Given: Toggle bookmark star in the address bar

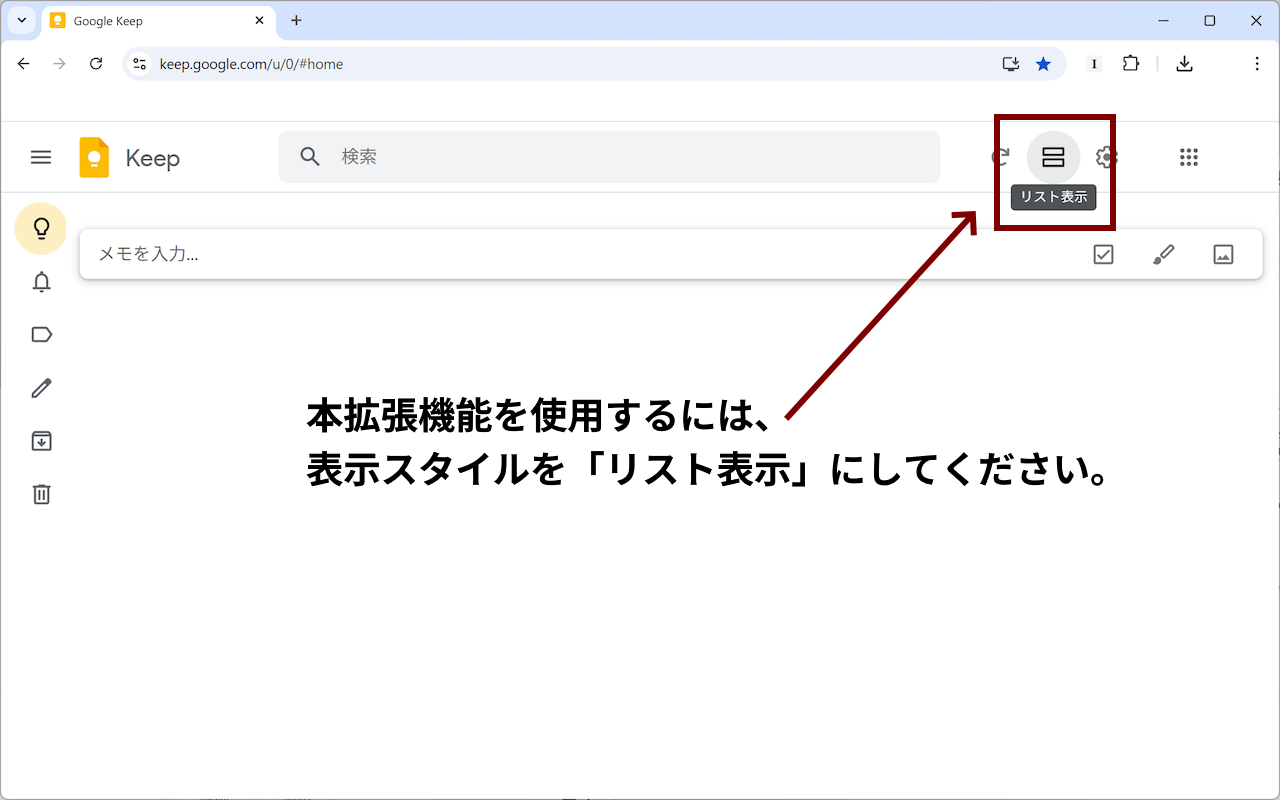Looking at the screenshot, I should [1043, 64].
